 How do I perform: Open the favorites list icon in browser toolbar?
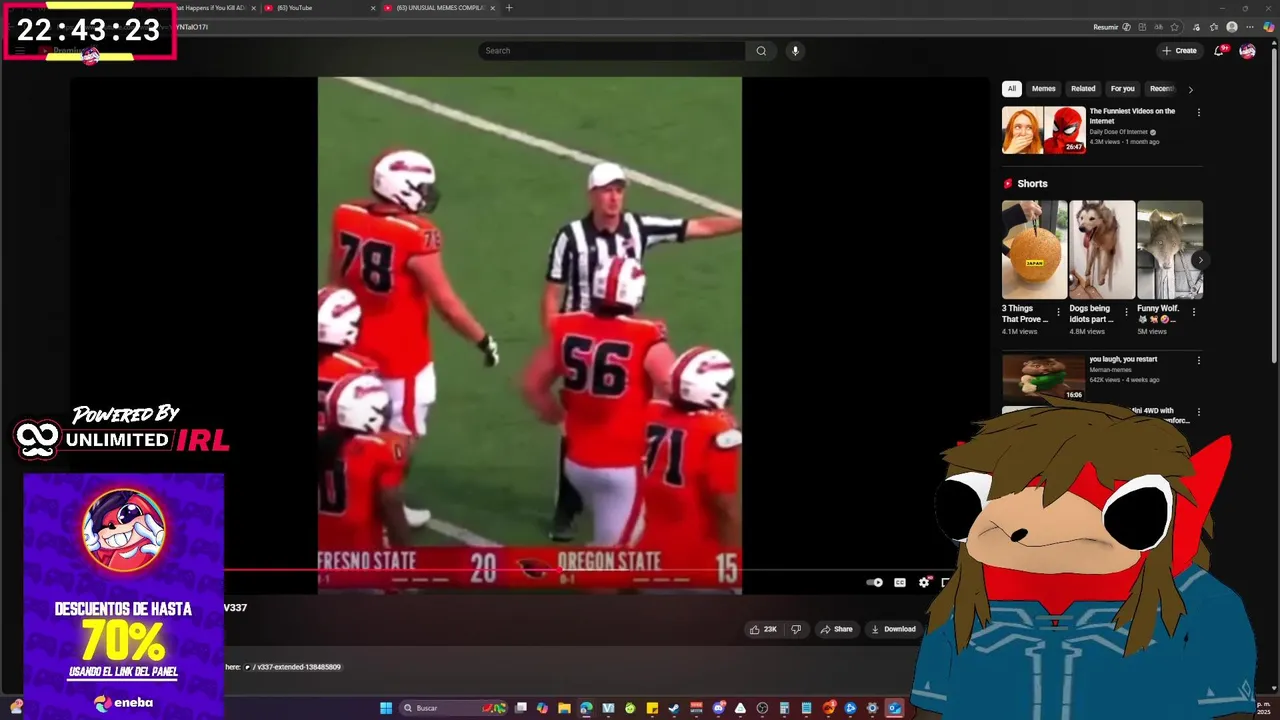pyautogui.click(x=1214, y=27)
